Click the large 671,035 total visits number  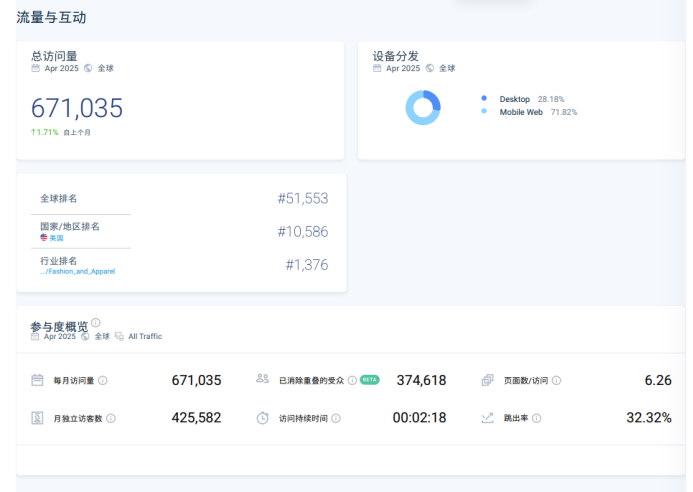click(x=77, y=108)
